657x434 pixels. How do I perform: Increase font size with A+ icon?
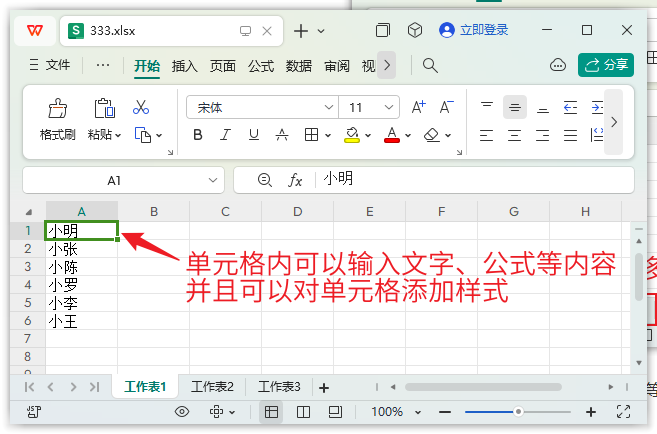coord(418,106)
